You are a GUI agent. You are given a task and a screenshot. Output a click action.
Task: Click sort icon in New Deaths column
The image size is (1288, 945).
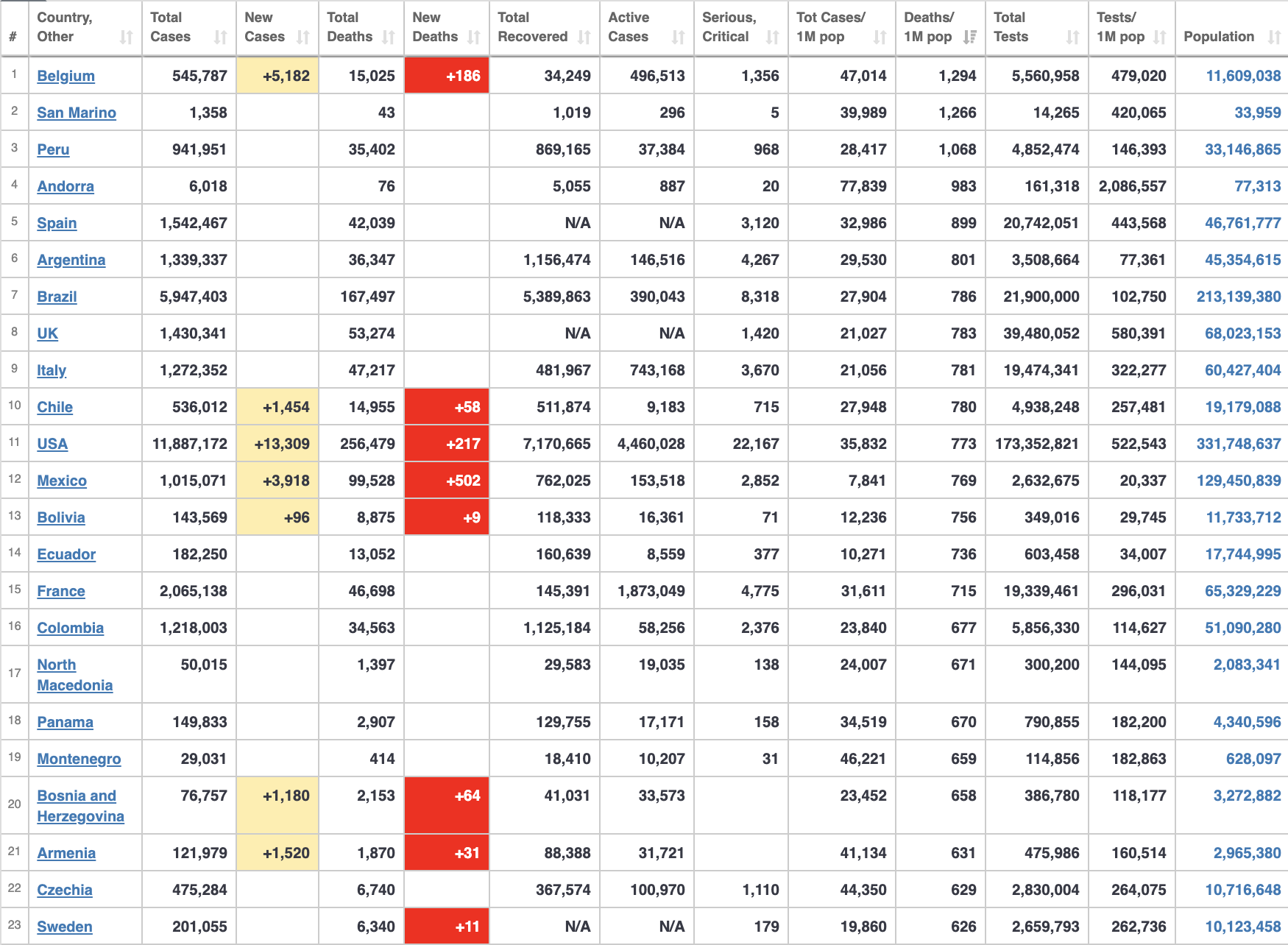[x=474, y=37]
